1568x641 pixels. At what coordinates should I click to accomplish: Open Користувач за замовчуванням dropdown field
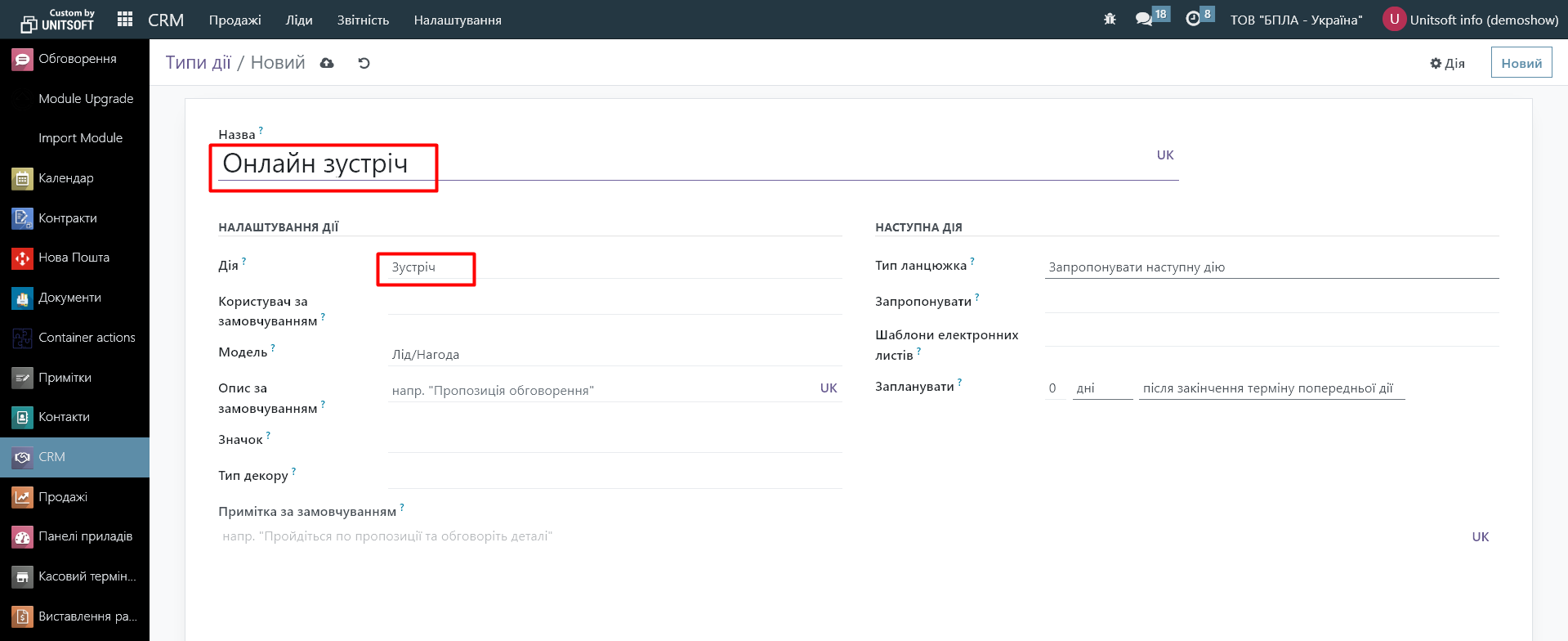[x=615, y=303]
